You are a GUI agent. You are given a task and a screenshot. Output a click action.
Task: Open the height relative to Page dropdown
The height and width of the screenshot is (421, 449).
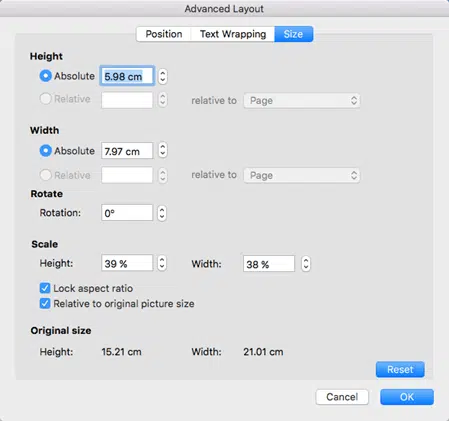point(302,100)
